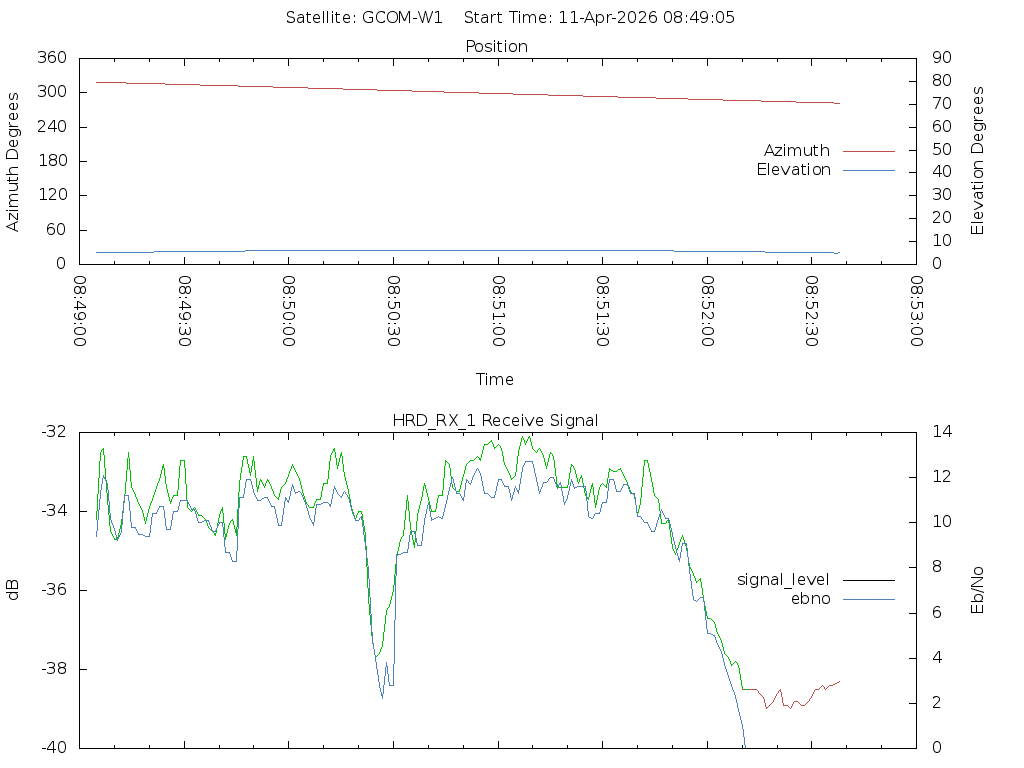Click the Azimuth Degrees axis label

pyautogui.click(x=13, y=161)
